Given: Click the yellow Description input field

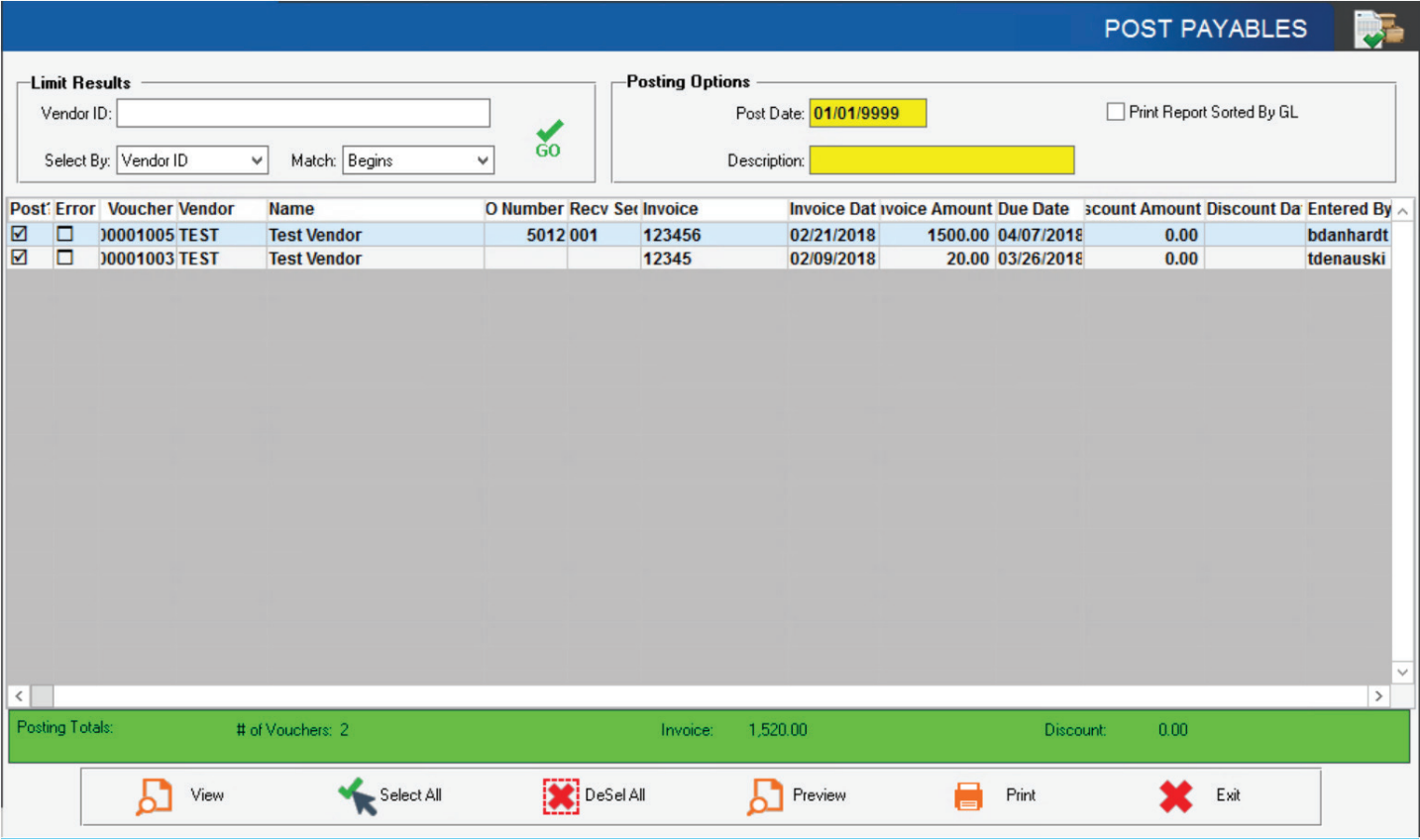Looking at the screenshot, I should (x=940, y=160).
